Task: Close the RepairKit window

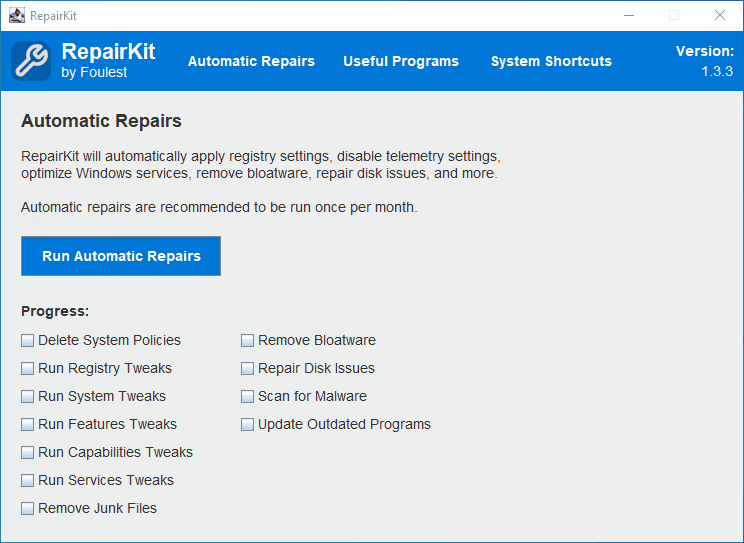Action: [720, 15]
